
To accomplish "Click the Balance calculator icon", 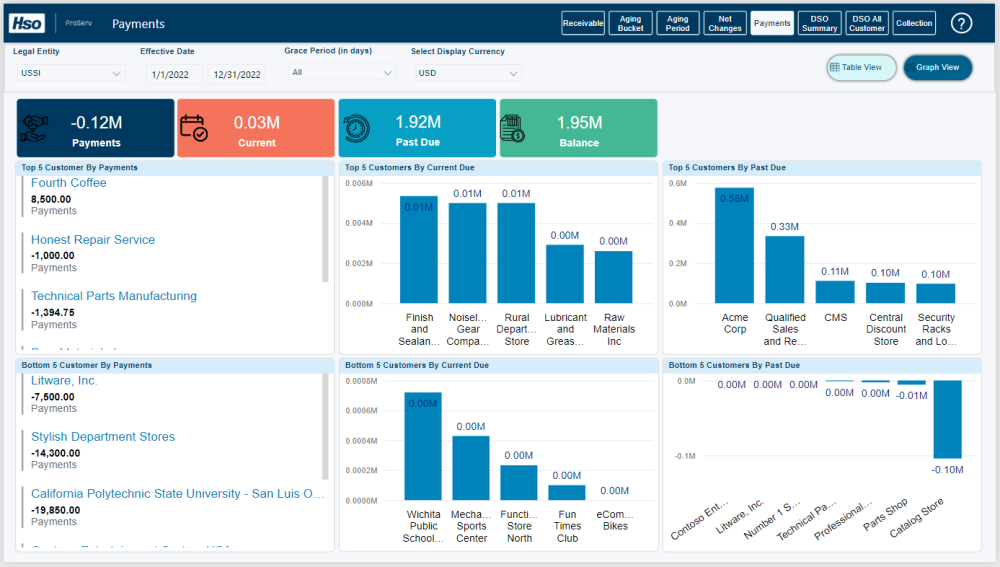I will tap(514, 128).
